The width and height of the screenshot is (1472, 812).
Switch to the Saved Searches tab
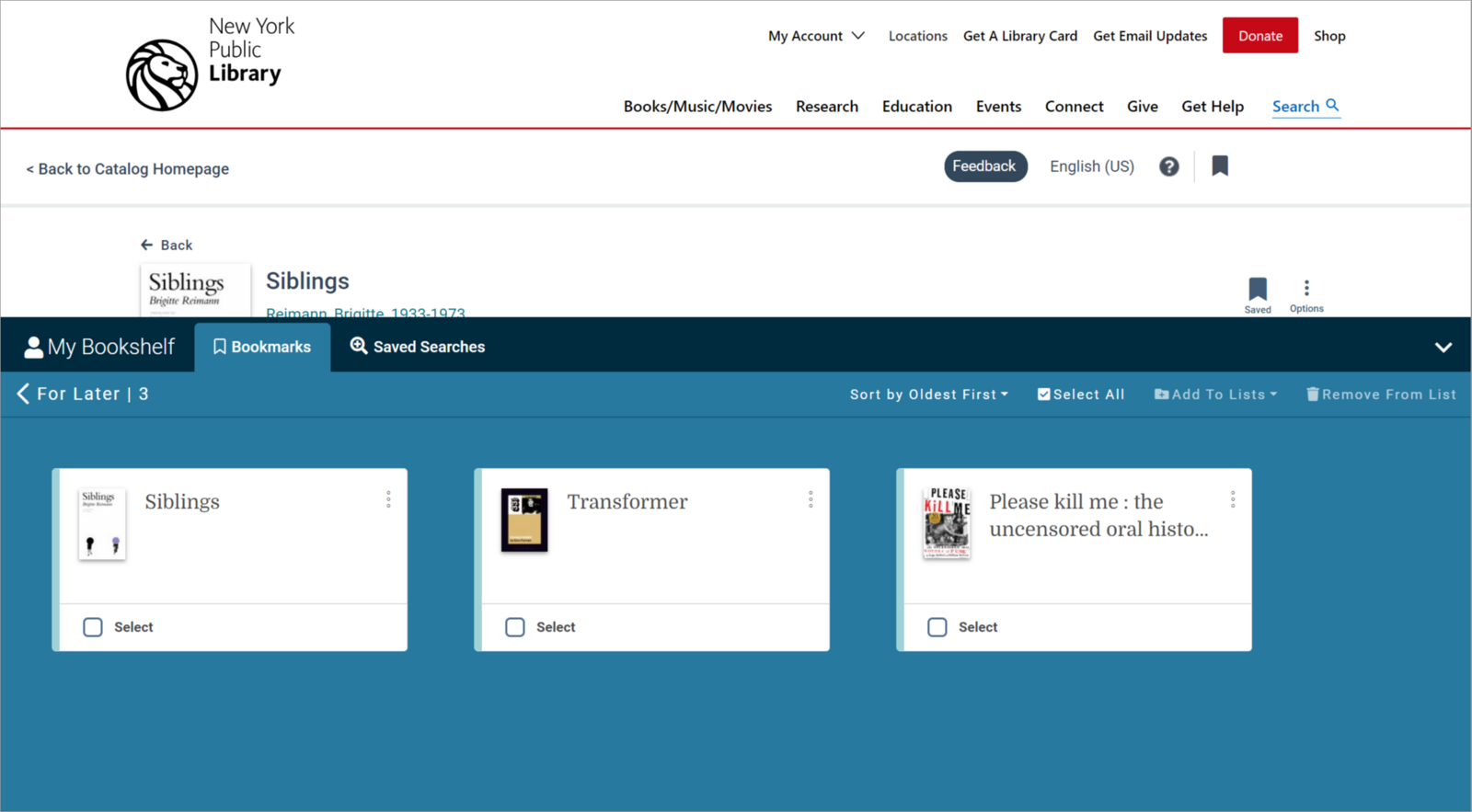[x=418, y=347]
